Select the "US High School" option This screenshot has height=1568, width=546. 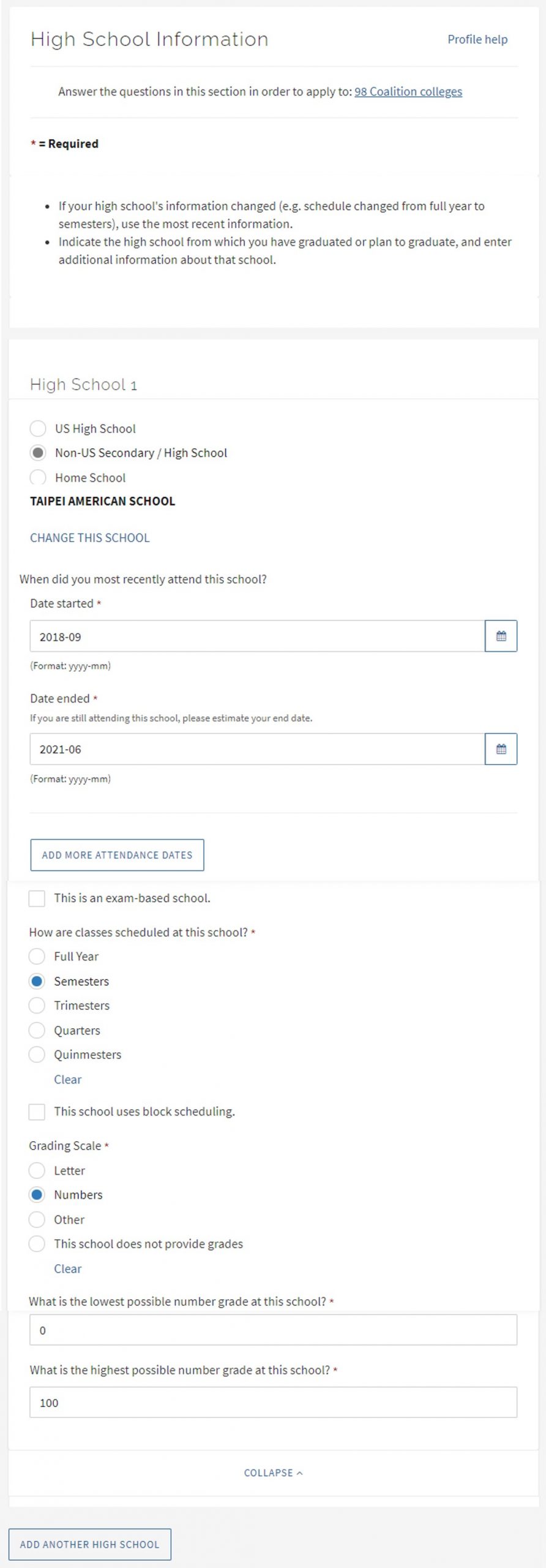[x=37, y=428]
